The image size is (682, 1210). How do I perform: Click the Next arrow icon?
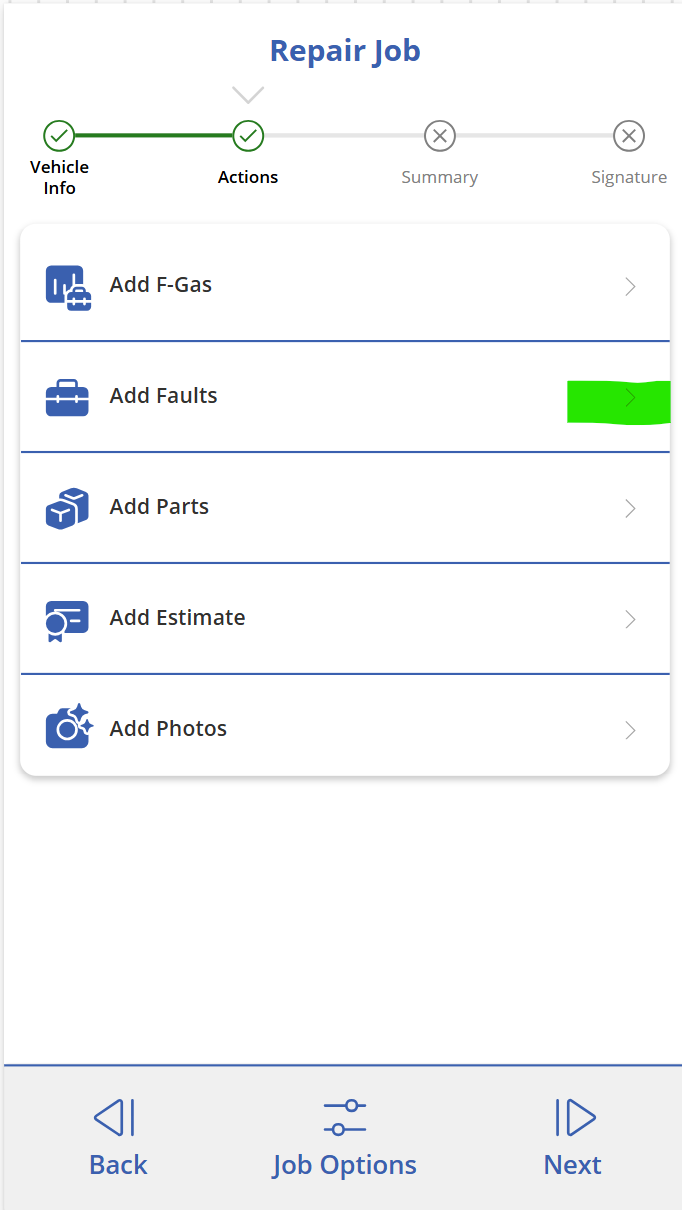coord(575,1117)
